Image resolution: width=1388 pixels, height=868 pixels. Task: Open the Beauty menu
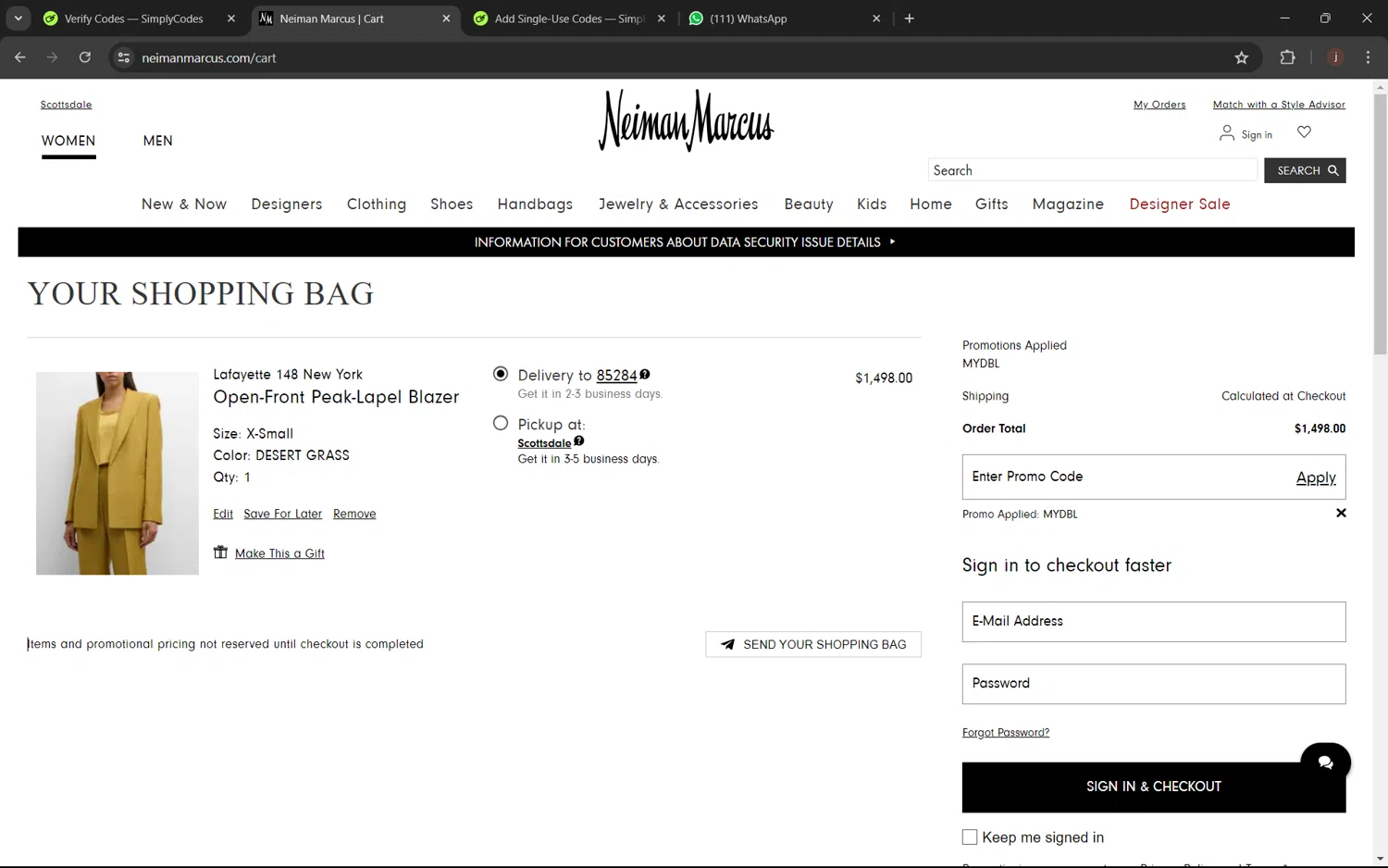coord(809,205)
